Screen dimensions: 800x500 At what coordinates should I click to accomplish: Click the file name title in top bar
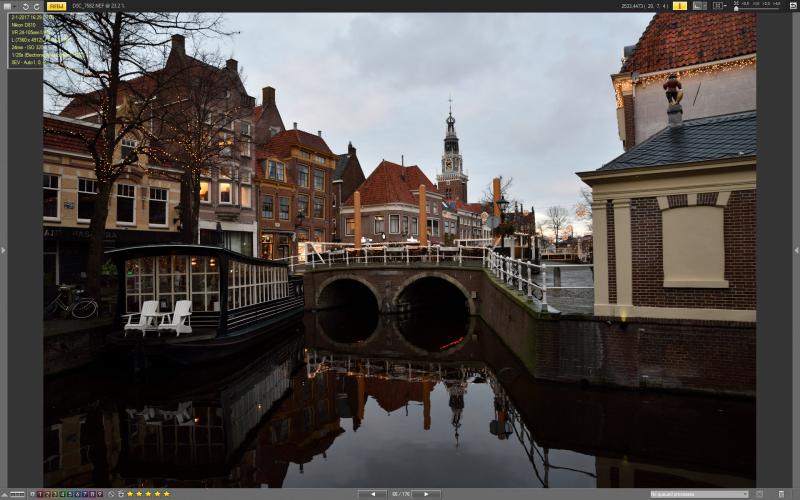point(98,6)
